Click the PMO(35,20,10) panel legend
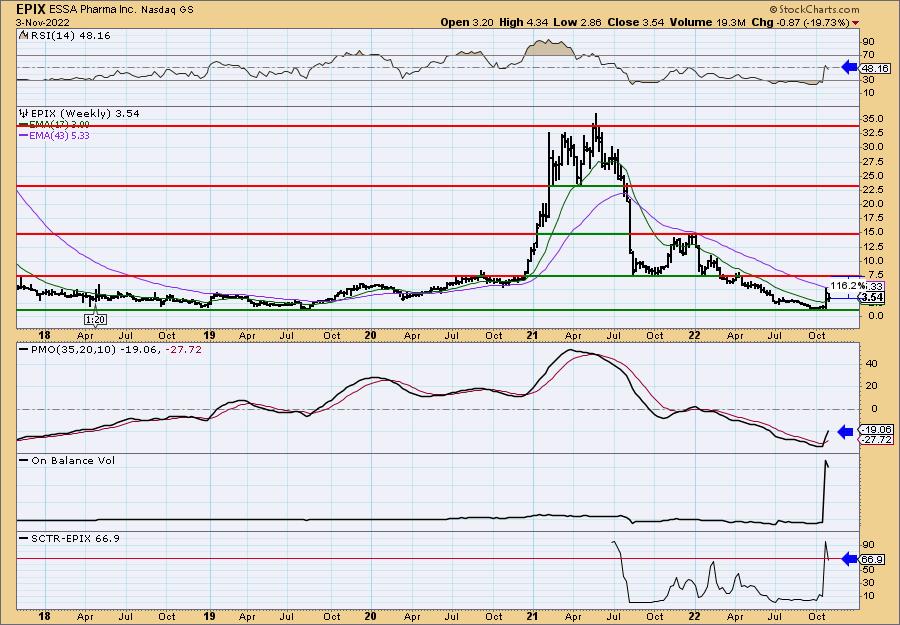The image size is (900, 625). [x=110, y=350]
